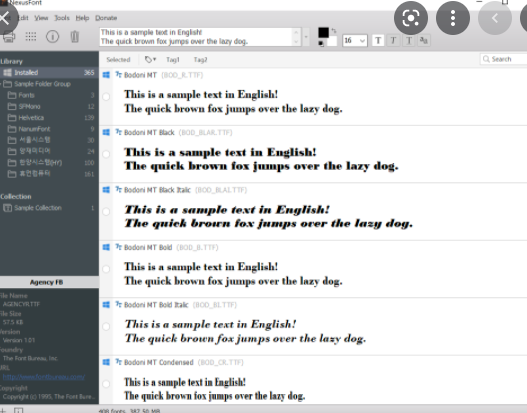527x413 pixels.
Task: Swap foreground and background colors
Action: point(334,31)
